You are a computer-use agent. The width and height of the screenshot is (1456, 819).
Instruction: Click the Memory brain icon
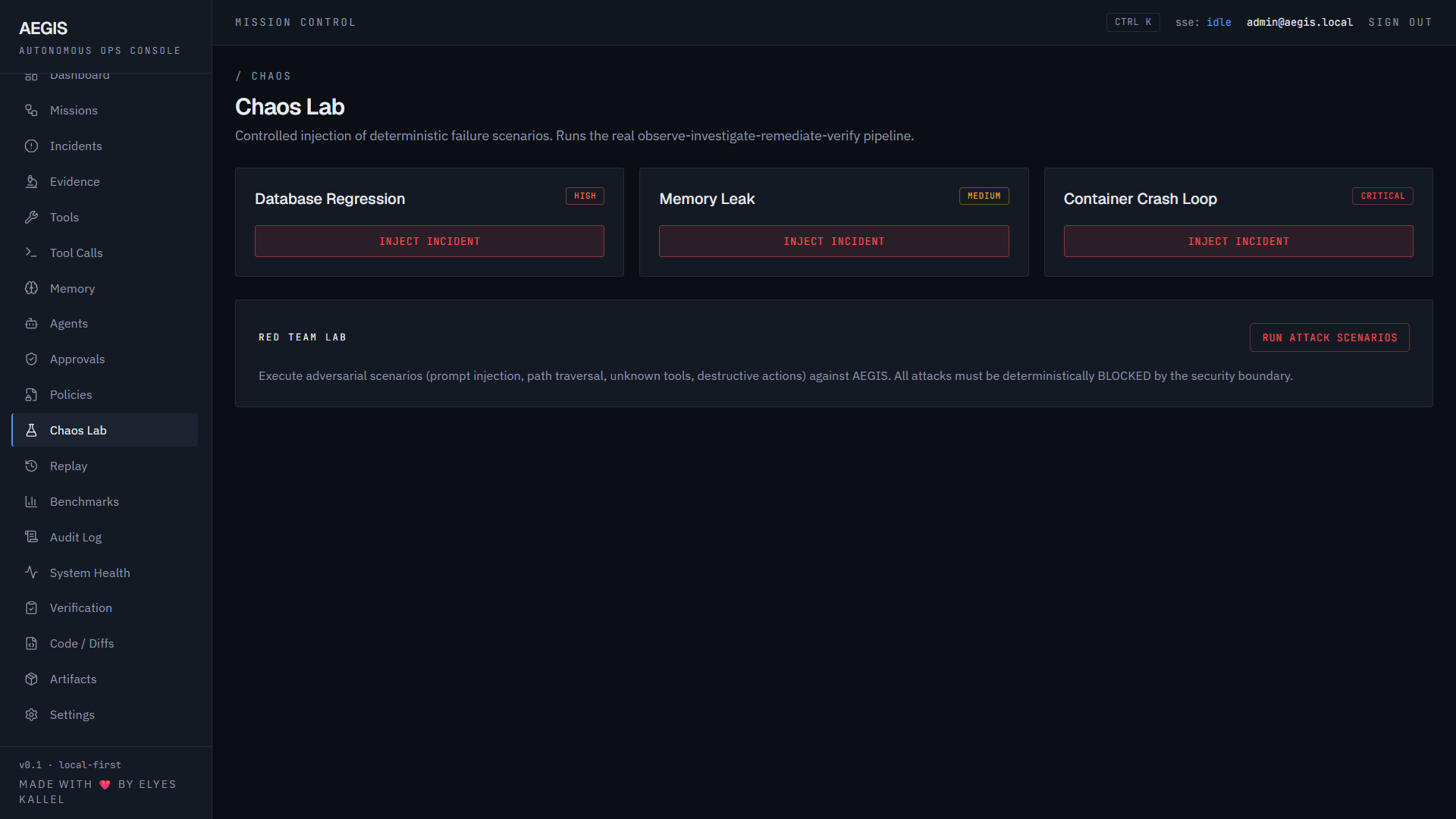pos(31,288)
